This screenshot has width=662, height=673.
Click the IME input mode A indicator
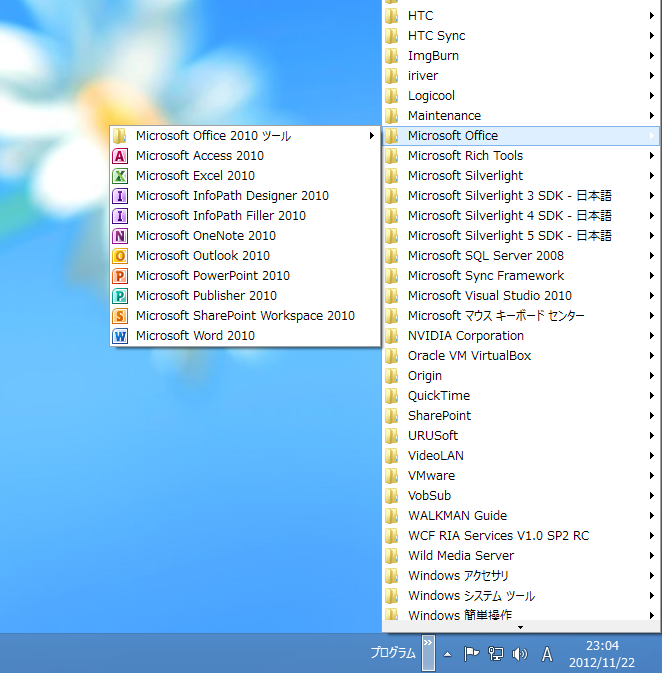[547, 654]
